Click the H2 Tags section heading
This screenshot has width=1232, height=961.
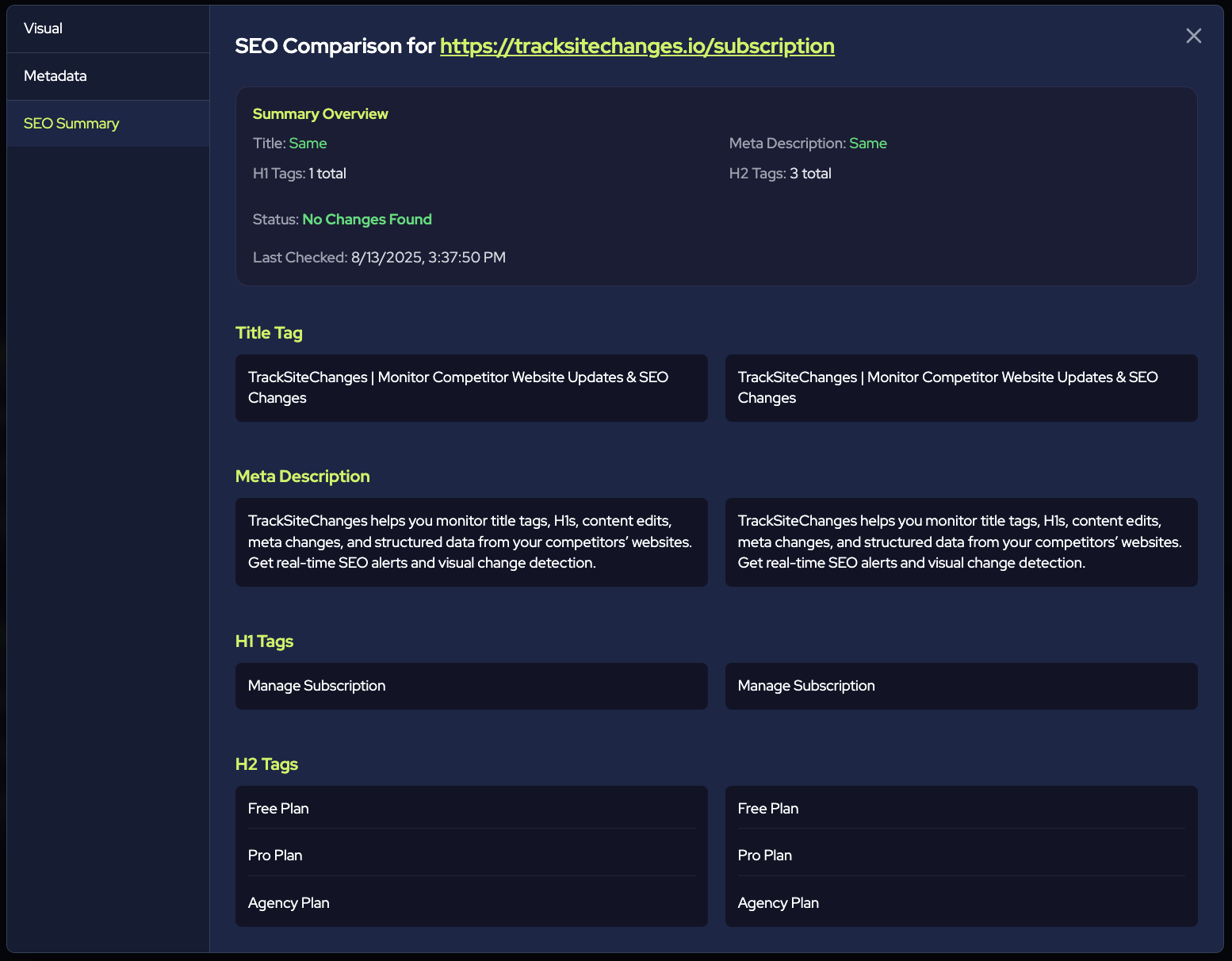(266, 764)
